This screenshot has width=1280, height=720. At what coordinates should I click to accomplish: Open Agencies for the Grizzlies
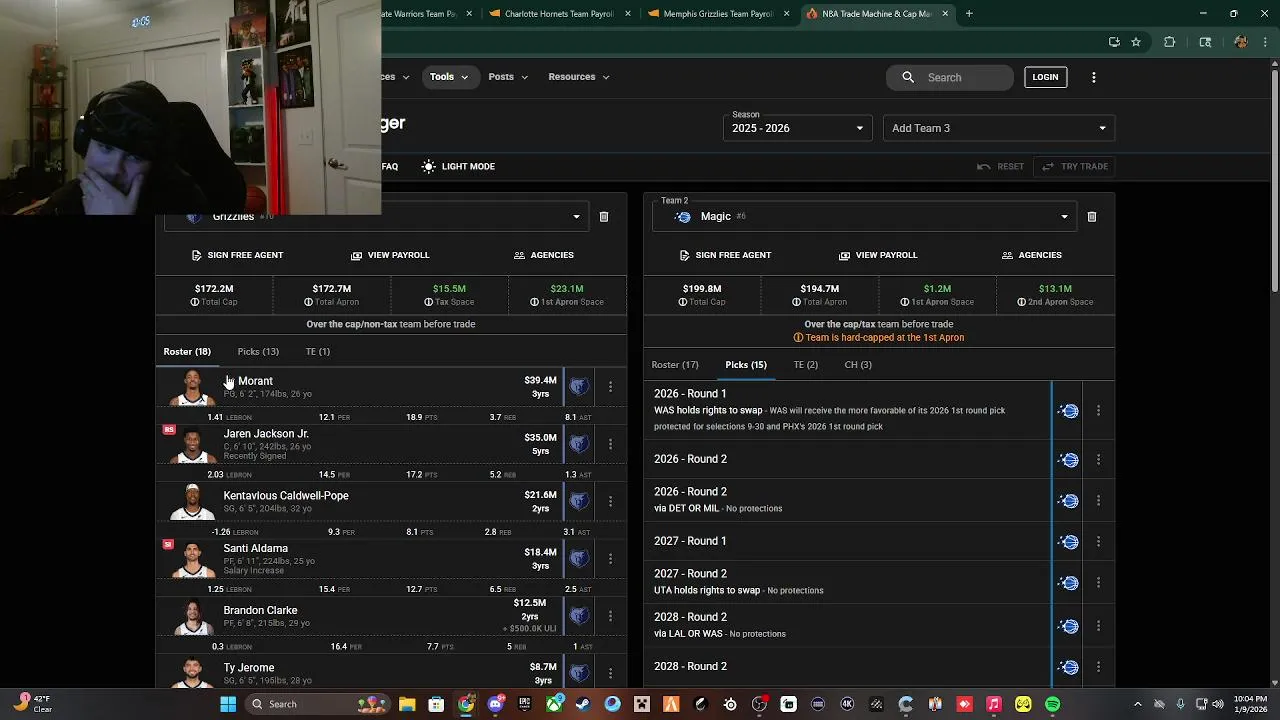[x=543, y=255]
